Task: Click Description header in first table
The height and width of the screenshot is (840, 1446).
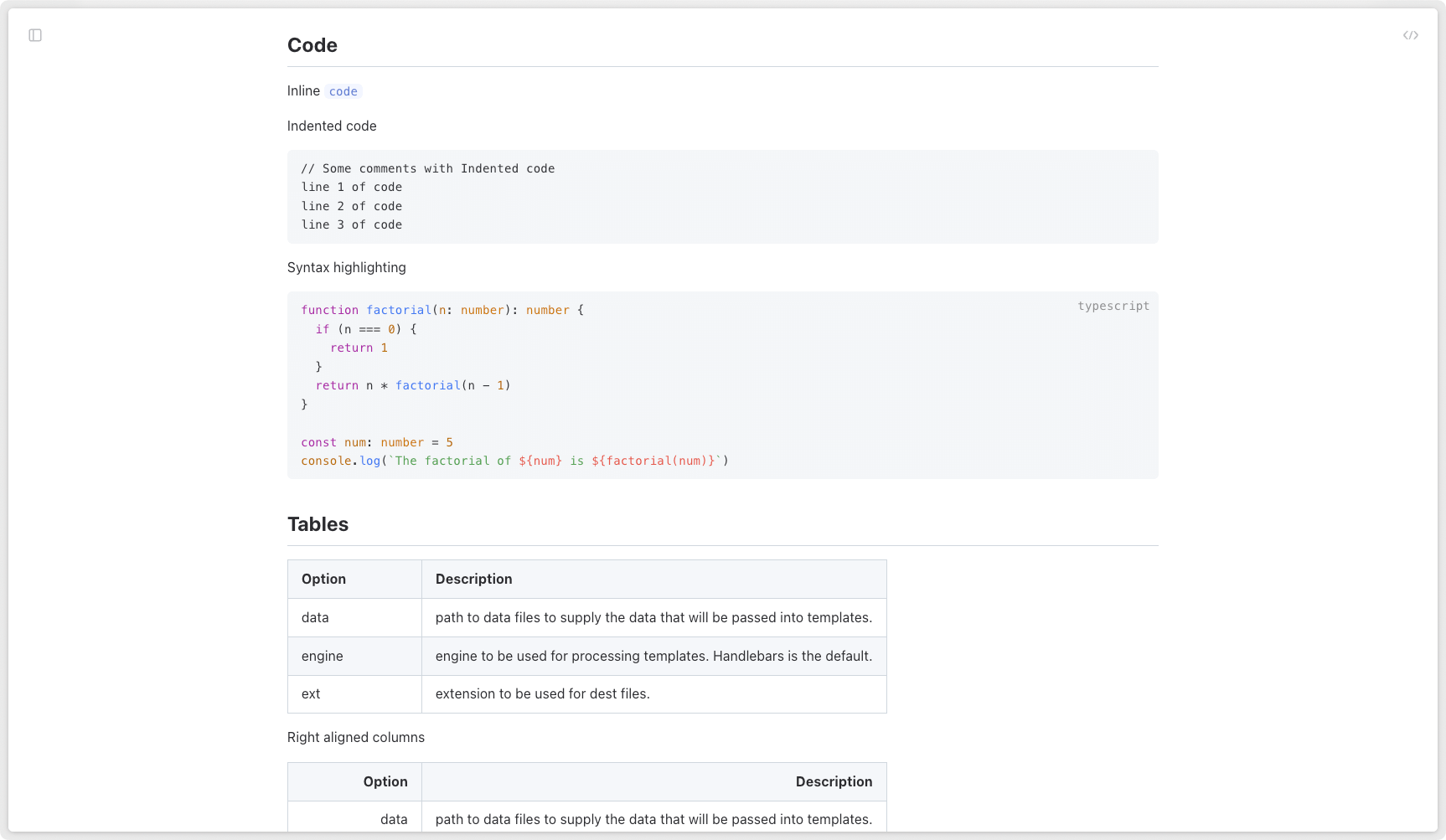Action: coord(654,579)
